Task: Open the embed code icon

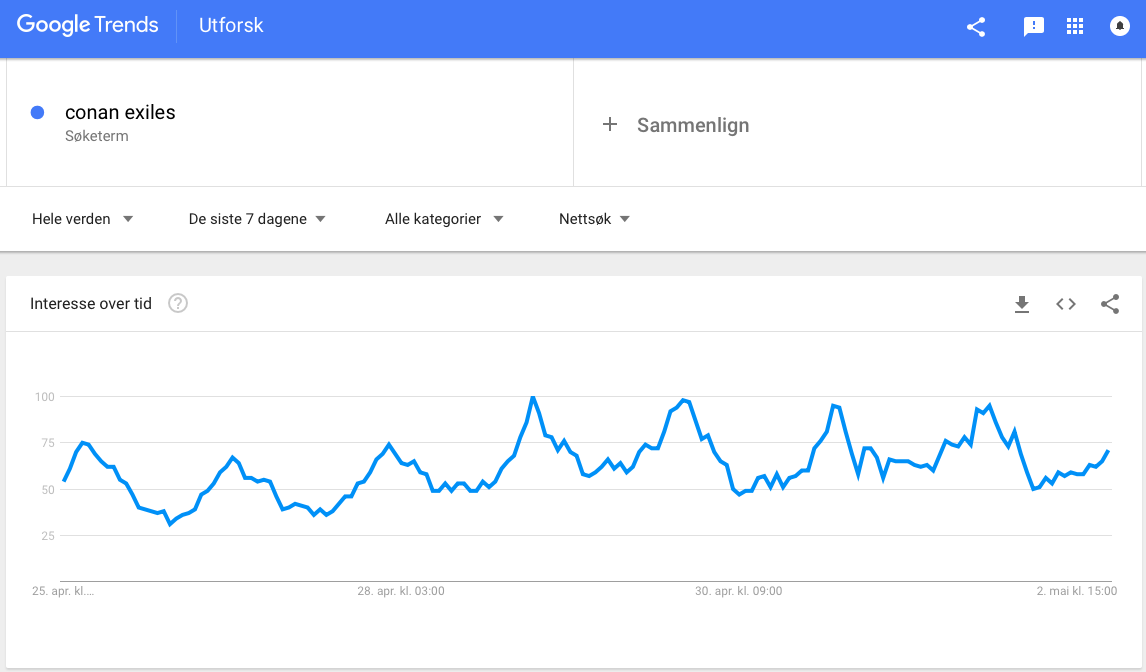Action: click(1066, 304)
